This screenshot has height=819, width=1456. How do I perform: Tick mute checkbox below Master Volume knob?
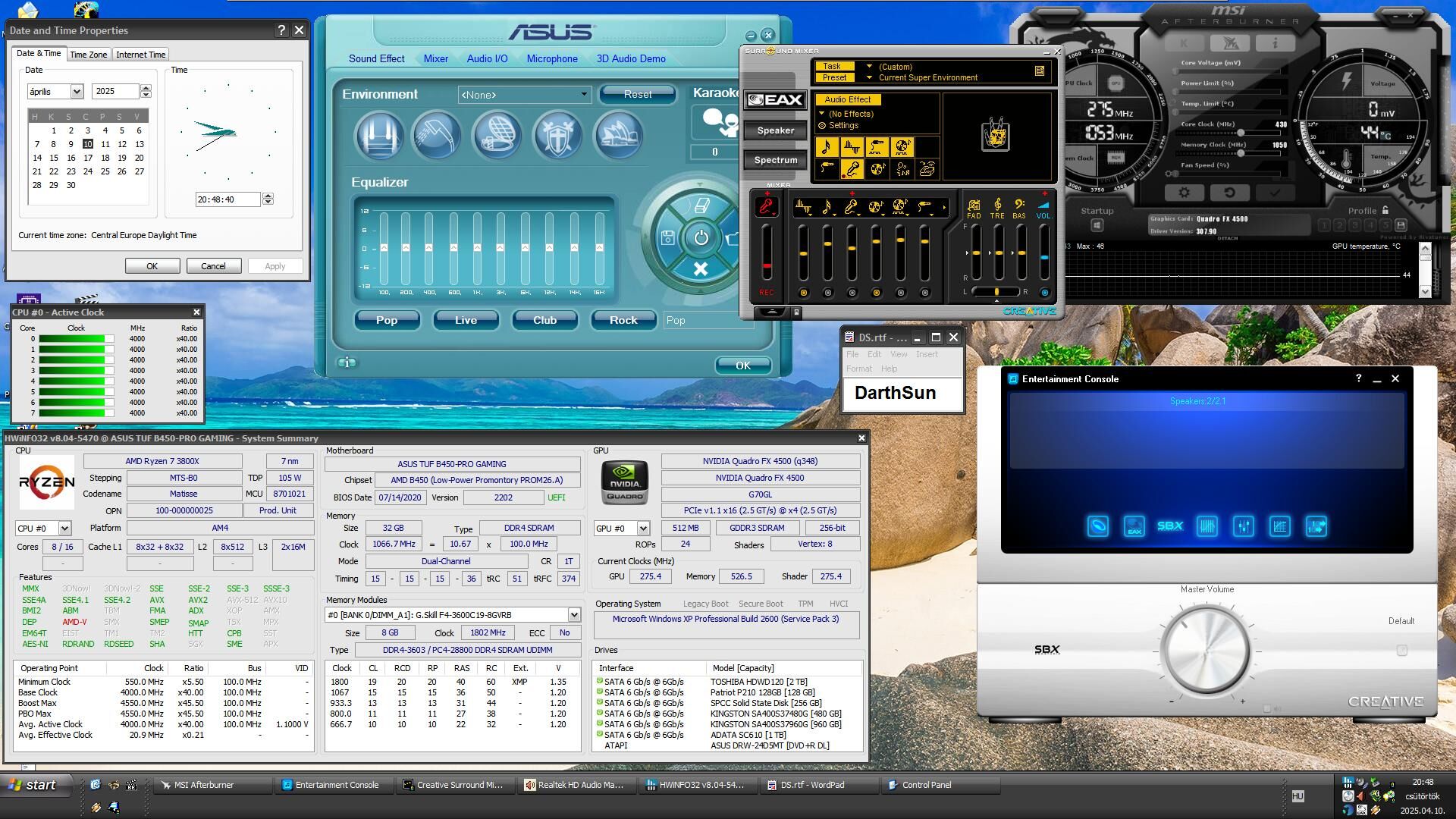pos(1266,709)
